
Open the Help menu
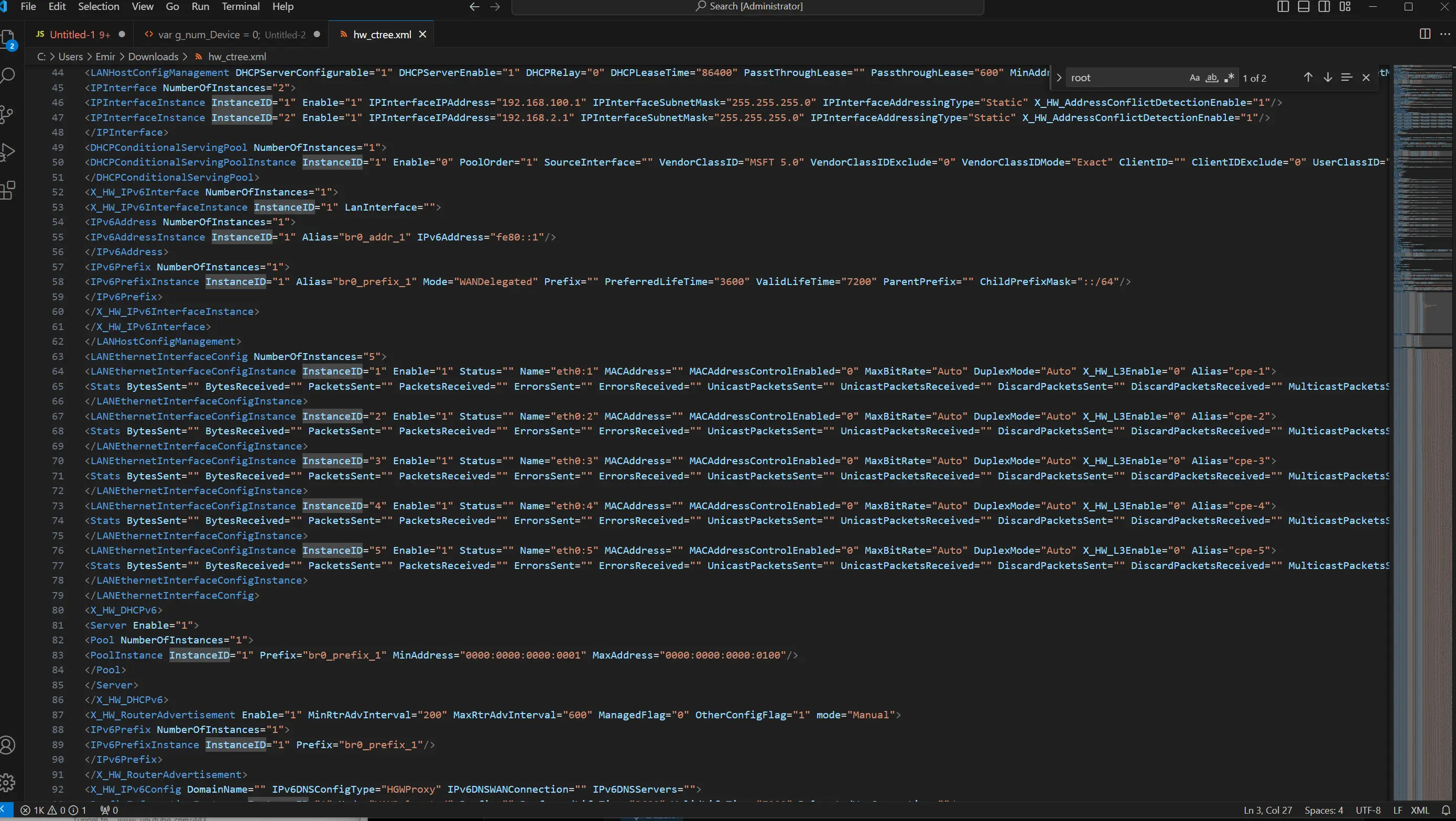(282, 7)
